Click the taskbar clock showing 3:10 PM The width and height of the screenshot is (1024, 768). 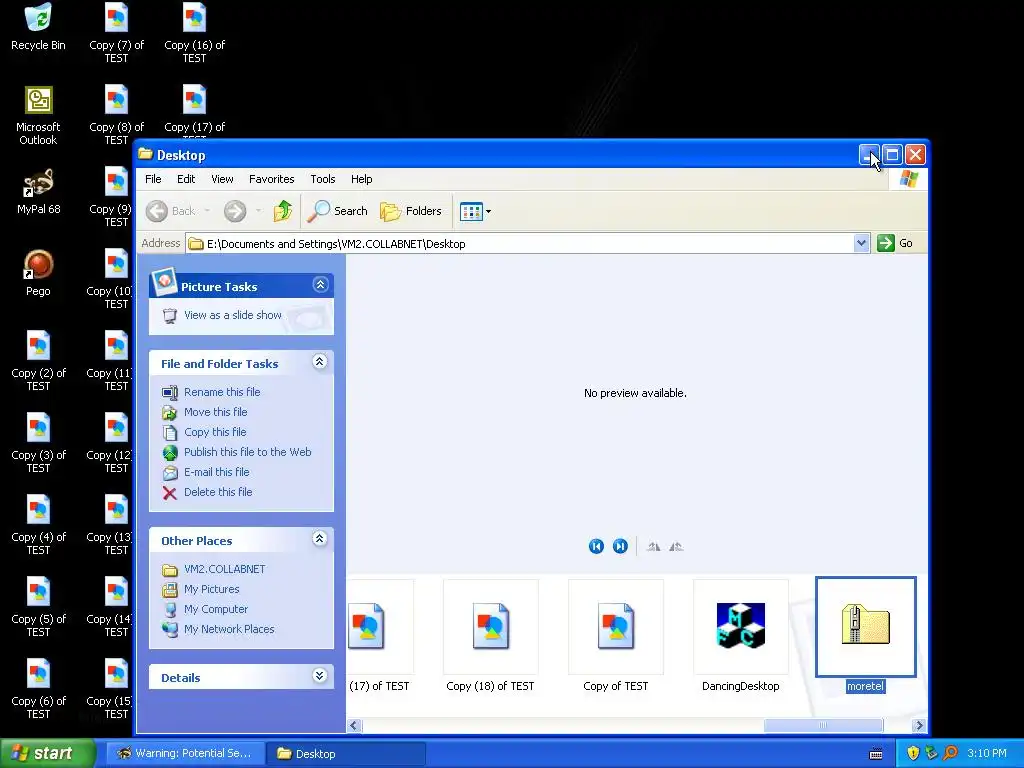tap(987, 754)
